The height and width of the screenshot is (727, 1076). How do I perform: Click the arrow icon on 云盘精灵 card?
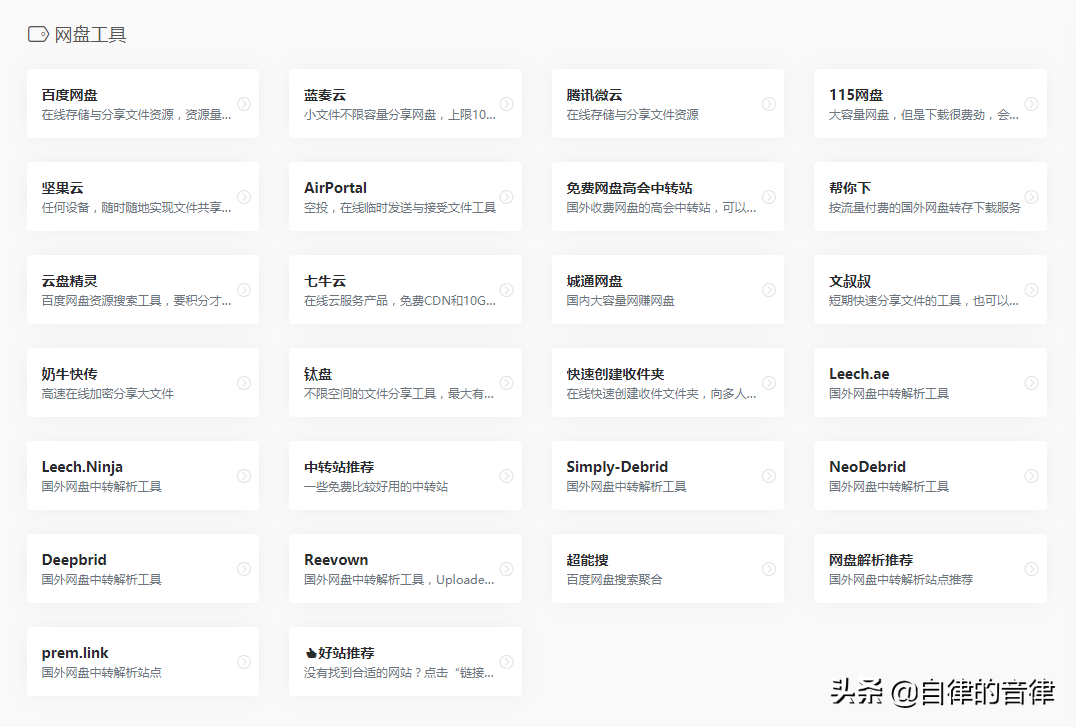[x=244, y=290]
